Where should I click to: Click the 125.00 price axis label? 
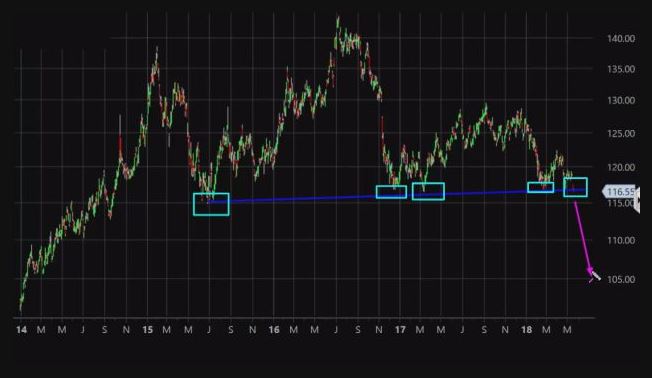pyautogui.click(x=621, y=134)
